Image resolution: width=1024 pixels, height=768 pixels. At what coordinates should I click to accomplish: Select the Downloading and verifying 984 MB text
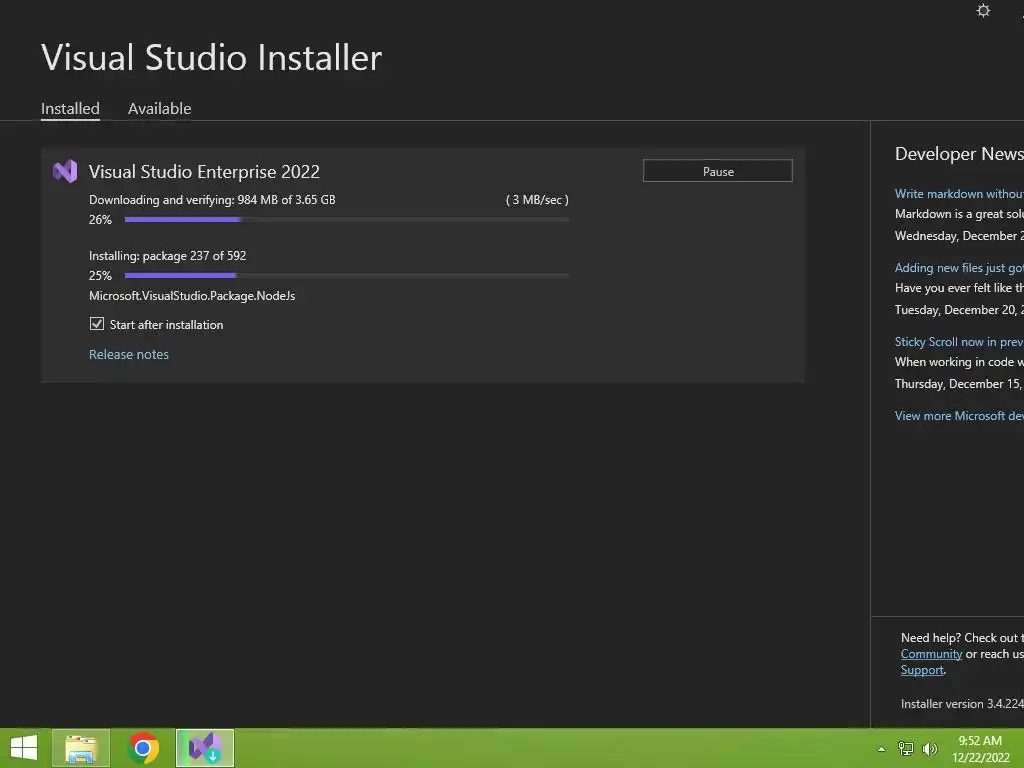click(212, 200)
